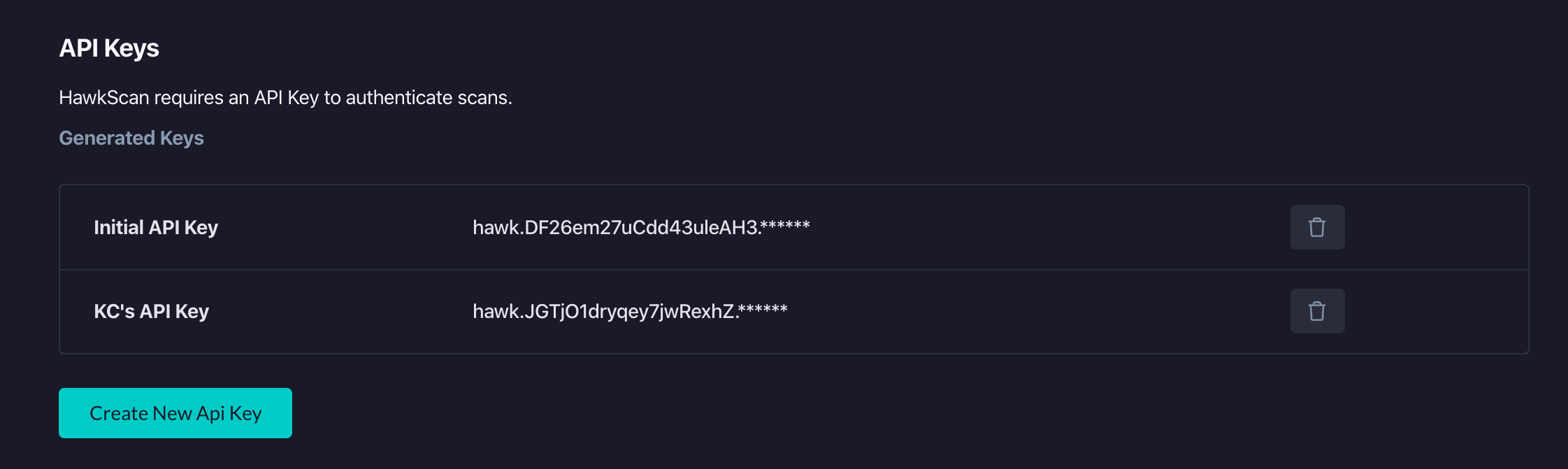Screen dimensions: 1568x469
Task: Click the Generated Keys subheading
Action: [131, 138]
